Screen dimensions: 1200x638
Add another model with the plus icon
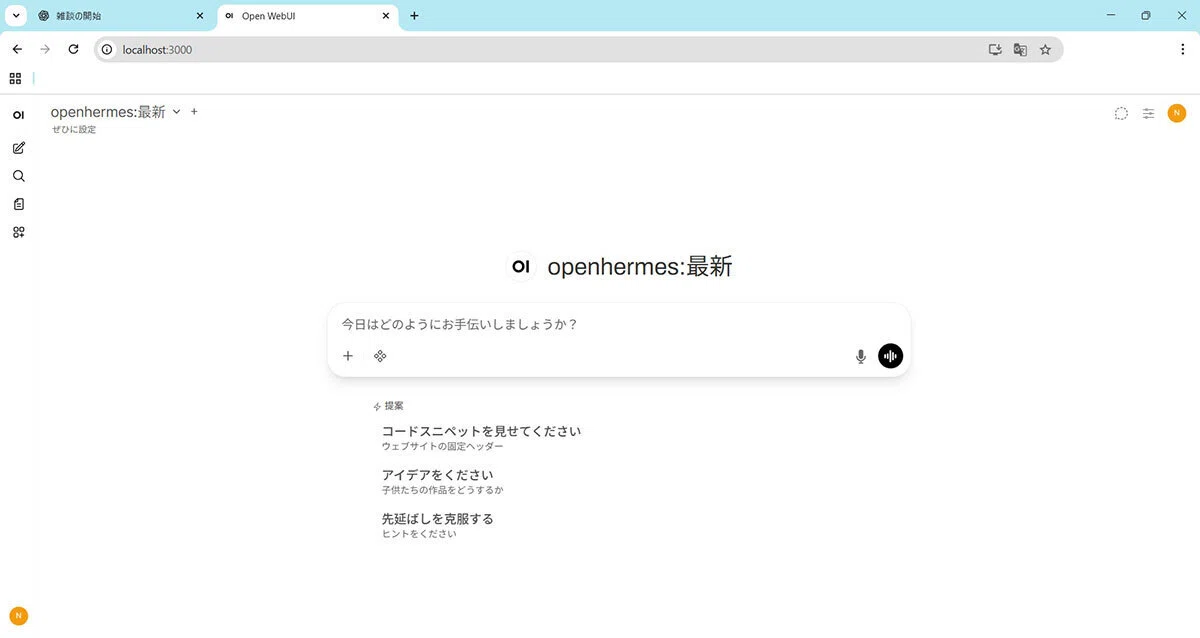click(x=194, y=112)
